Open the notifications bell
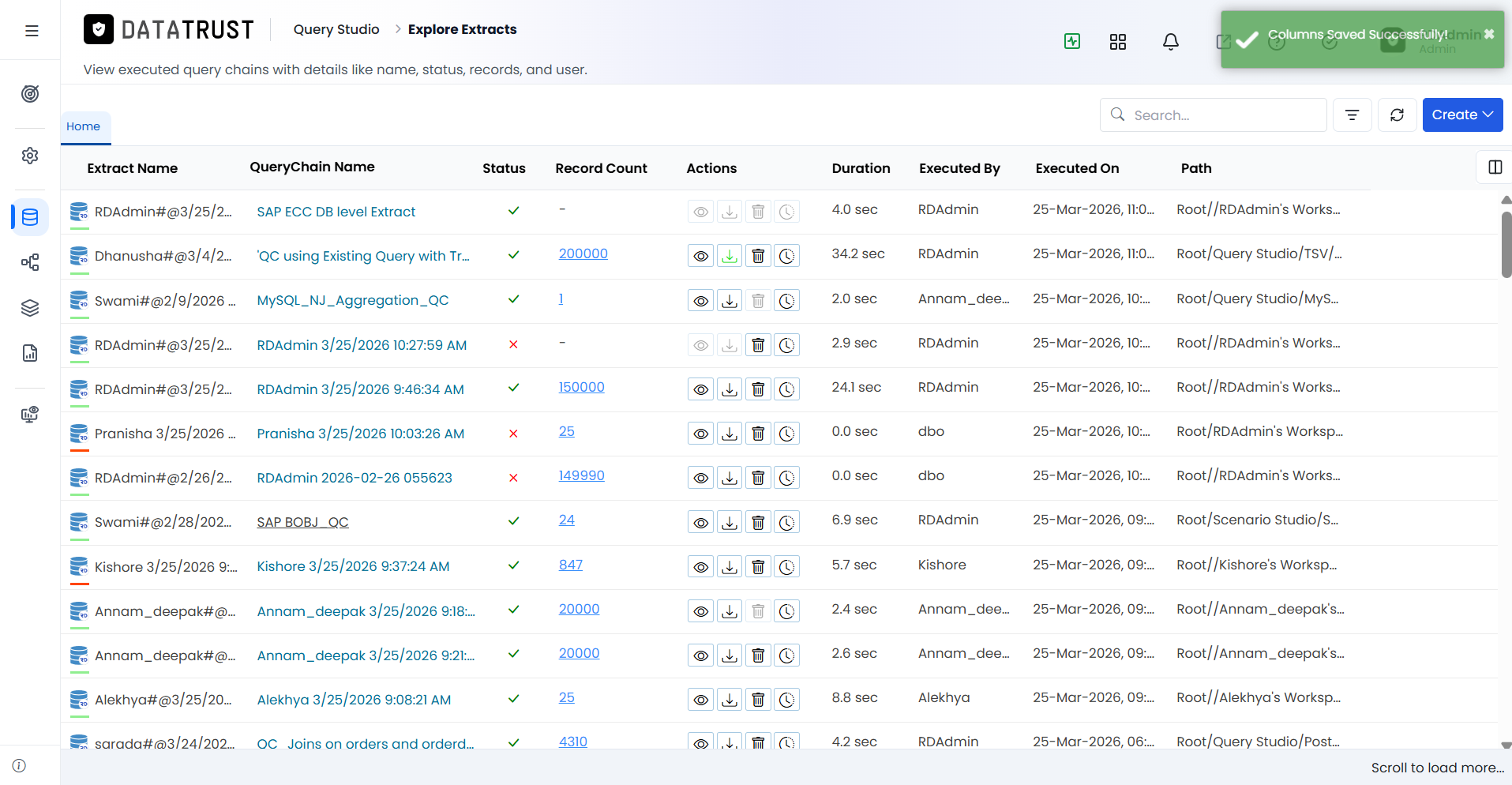Viewport: 1512px width, 785px height. 1171,41
